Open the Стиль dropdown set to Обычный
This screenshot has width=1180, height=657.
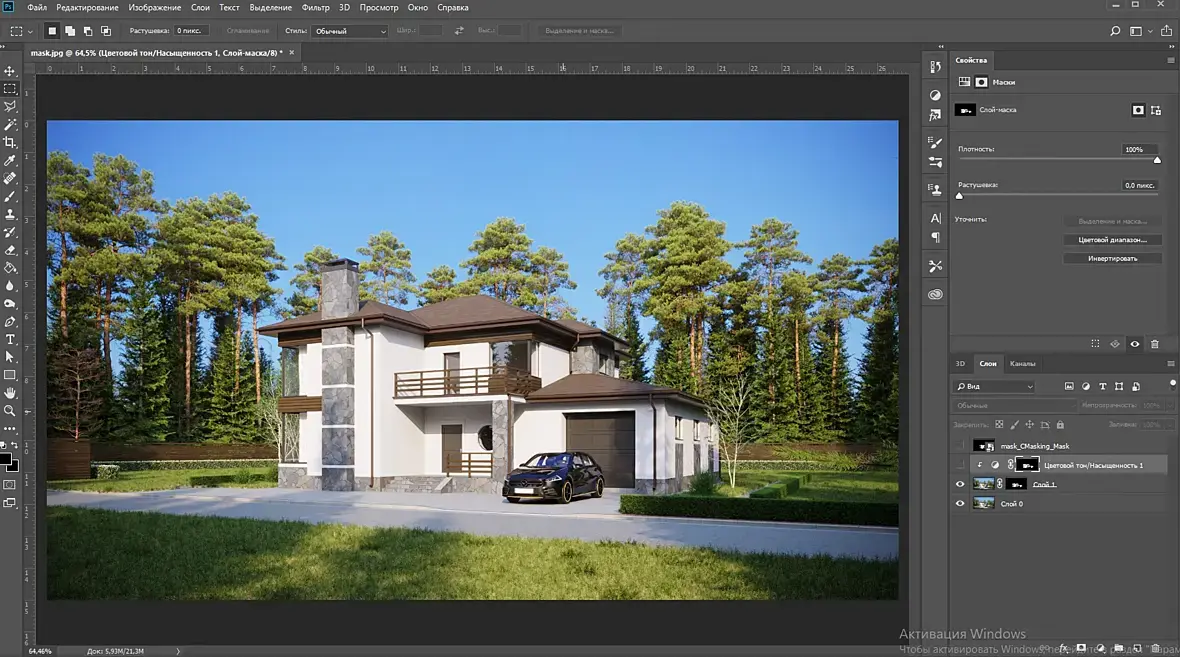click(350, 31)
